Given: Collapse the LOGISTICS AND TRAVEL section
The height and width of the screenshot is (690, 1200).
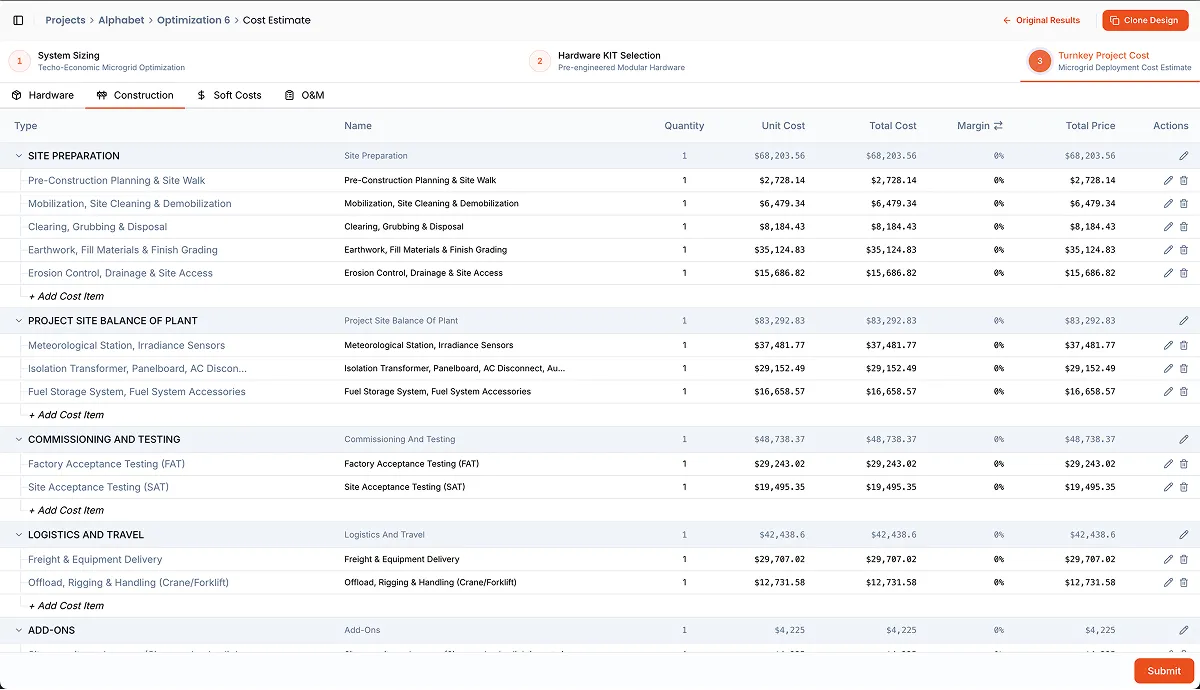Looking at the screenshot, I should [x=18, y=535].
